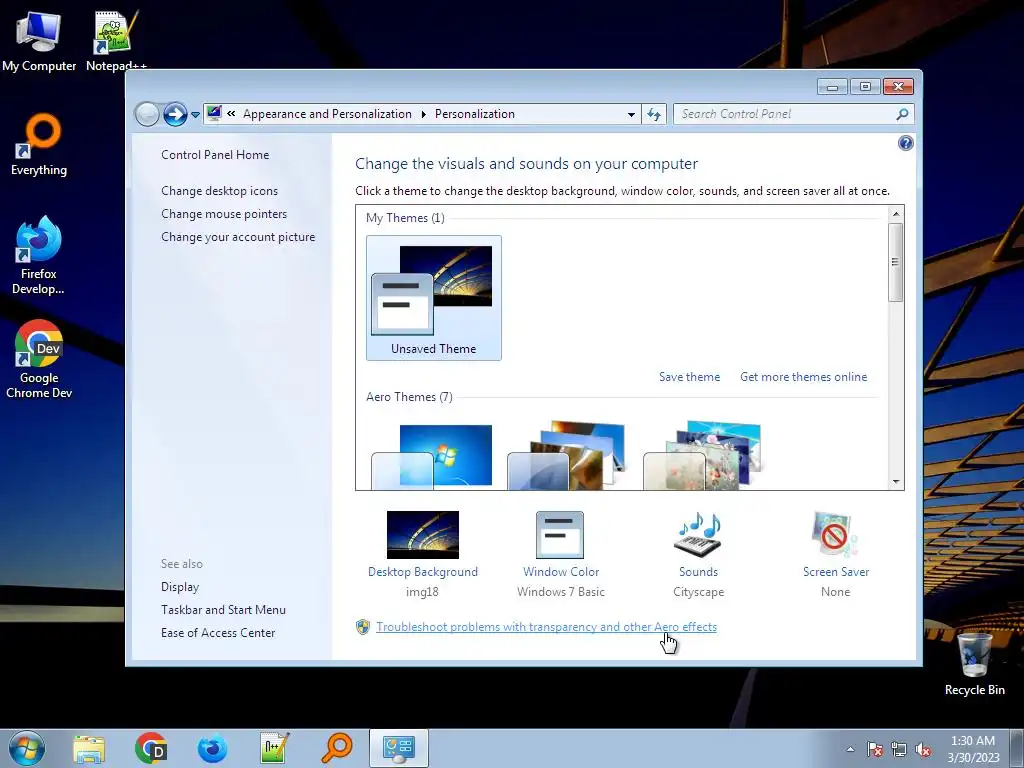
Task: Click the shield icon beside Troubleshoot link
Action: pos(363,627)
